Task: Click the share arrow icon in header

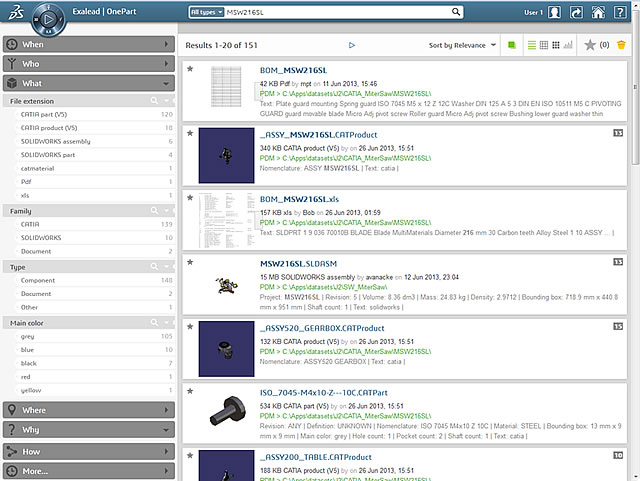Action: pyautogui.click(x=576, y=12)
